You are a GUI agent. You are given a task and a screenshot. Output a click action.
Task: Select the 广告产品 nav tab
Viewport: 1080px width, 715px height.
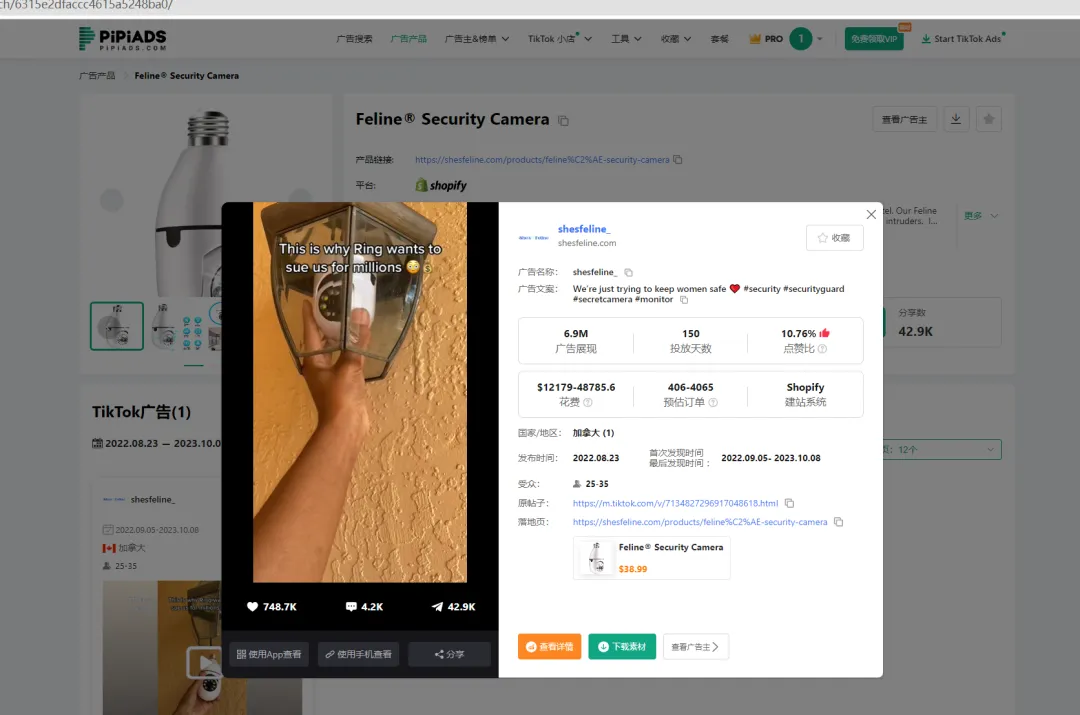click(408, 39)
